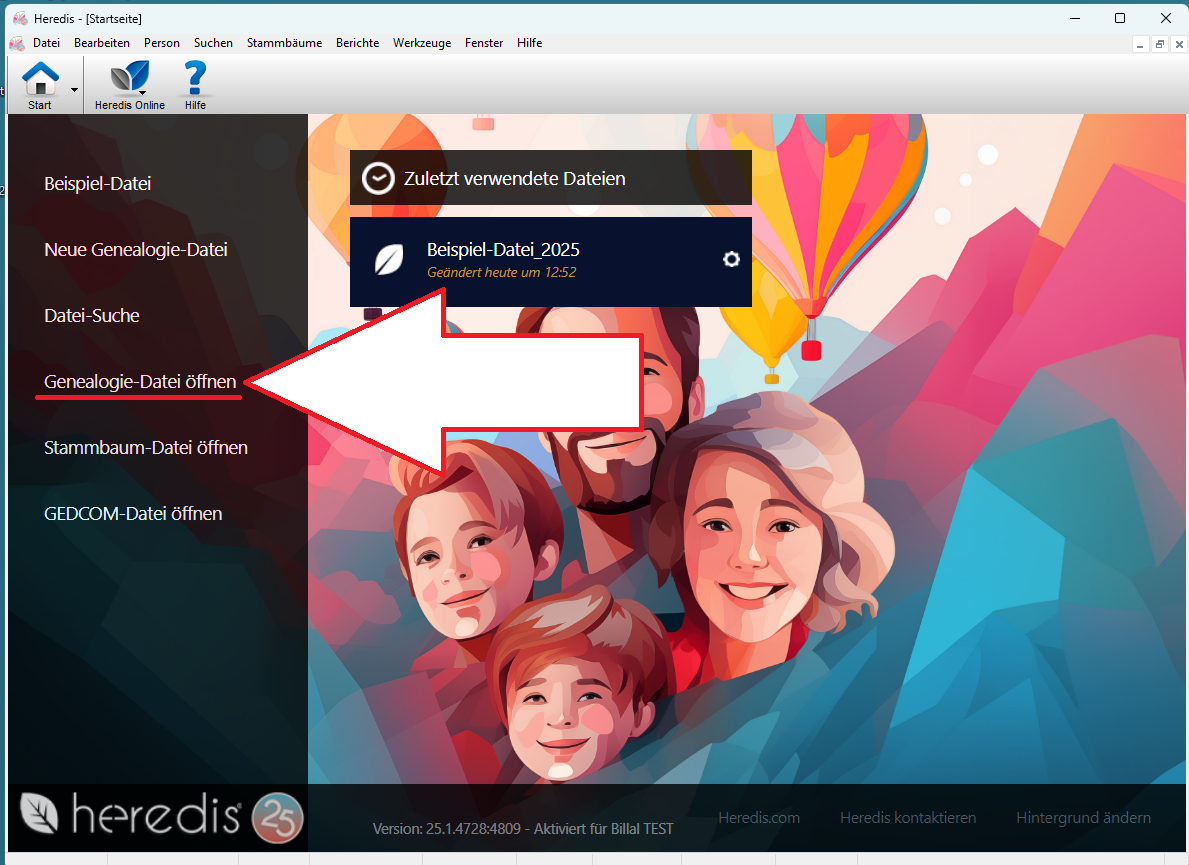Open the Werkzeuge menu
The width and height of the screenshot is (1189, 865).
pyautogui.click(x=422, y=43)
